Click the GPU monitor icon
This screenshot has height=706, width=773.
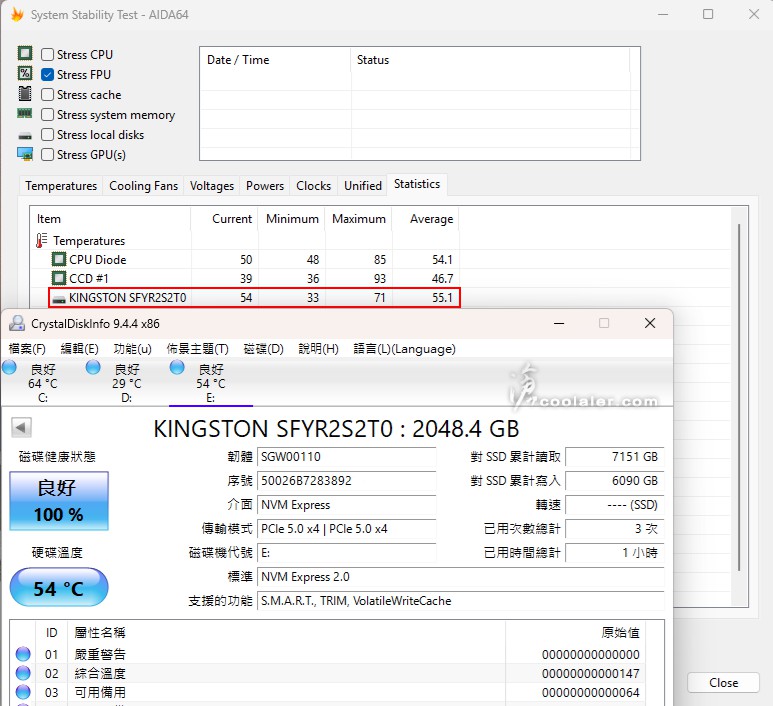click(x=25, y=154)
